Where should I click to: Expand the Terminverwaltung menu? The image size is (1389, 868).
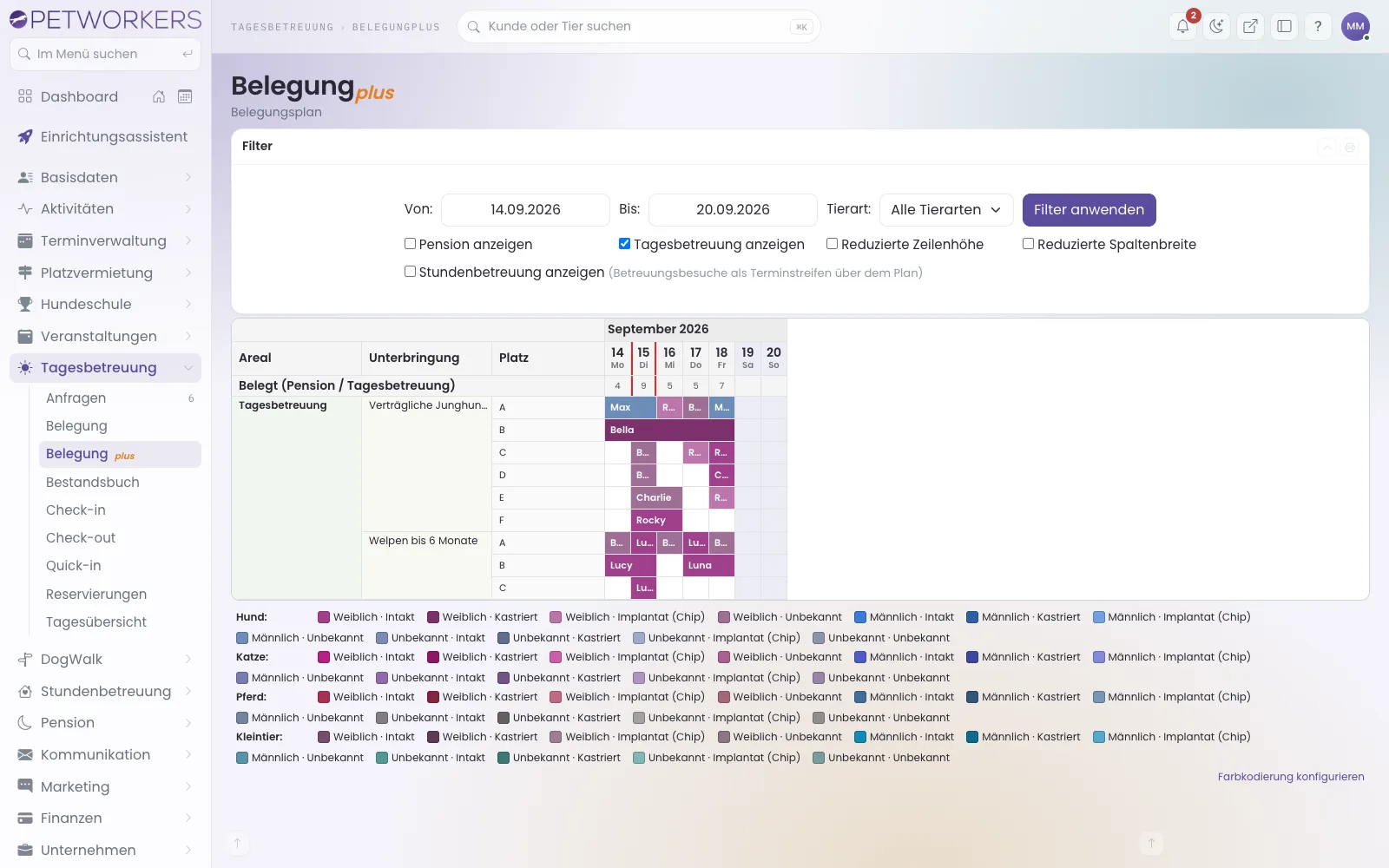(105, 240)
